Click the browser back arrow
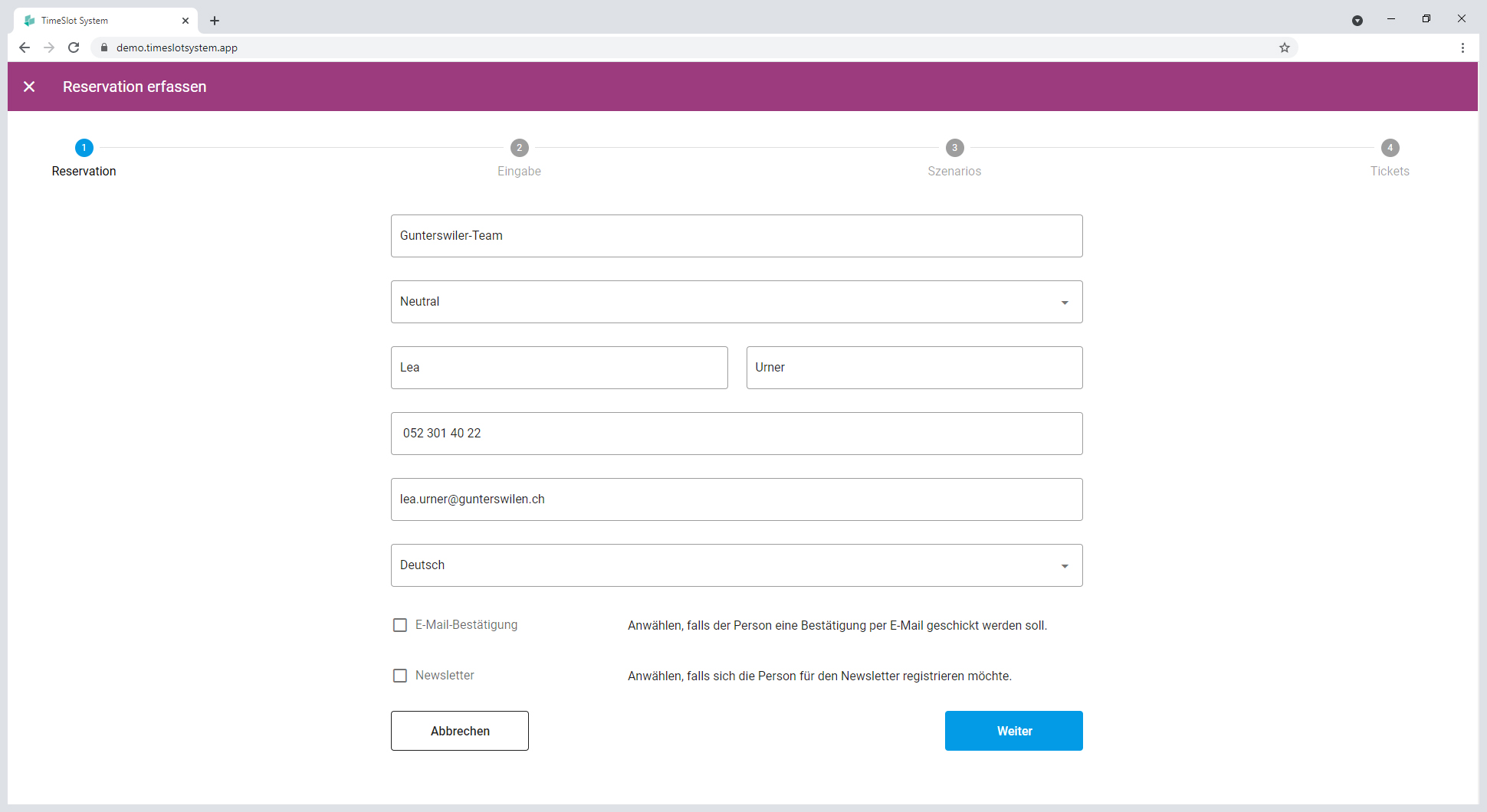This screenshot has width=1487, height=812. pyautogui.click(x=25, y=47)
